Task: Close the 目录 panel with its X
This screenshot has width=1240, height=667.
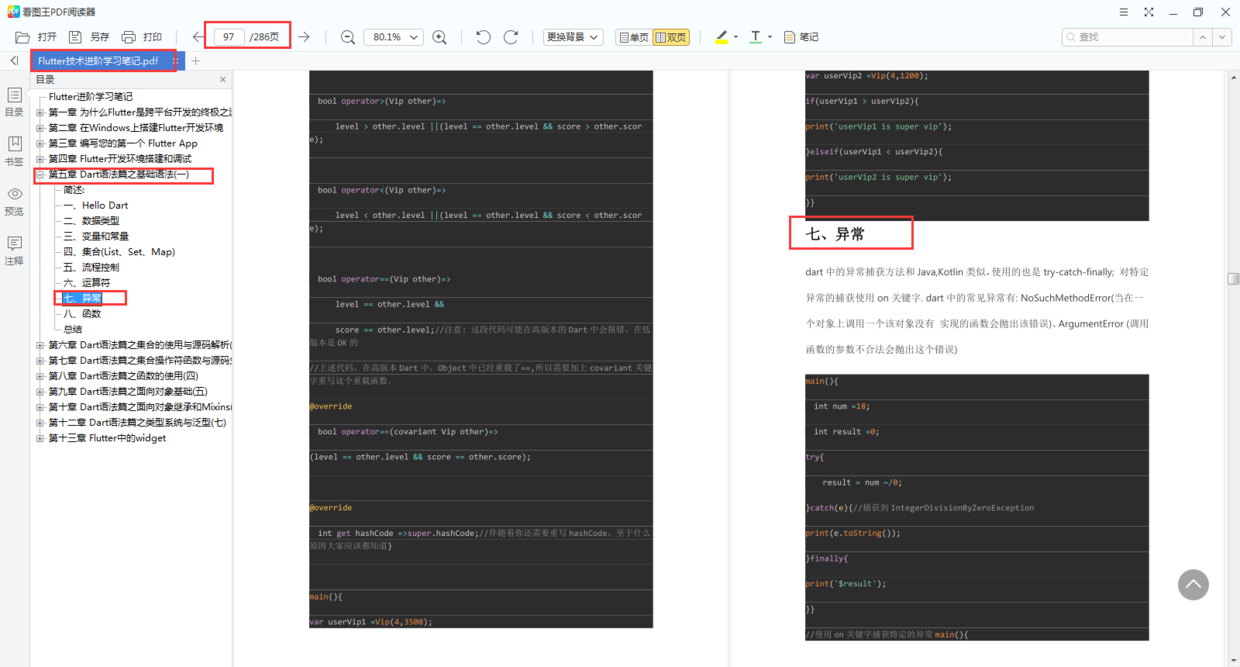Action: click(222, 80)
